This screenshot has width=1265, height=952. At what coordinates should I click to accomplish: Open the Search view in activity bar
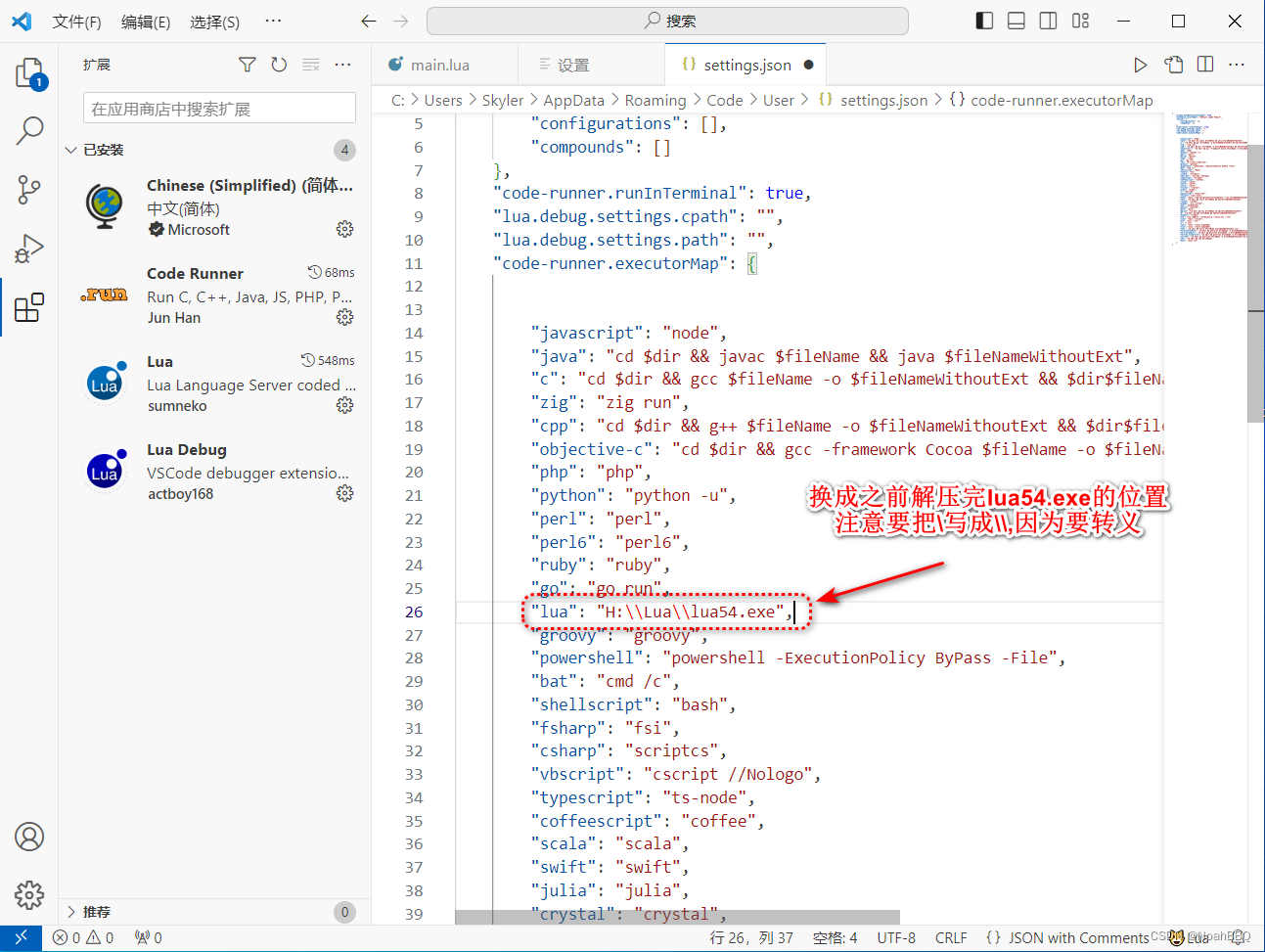click(x=29, y=130)
